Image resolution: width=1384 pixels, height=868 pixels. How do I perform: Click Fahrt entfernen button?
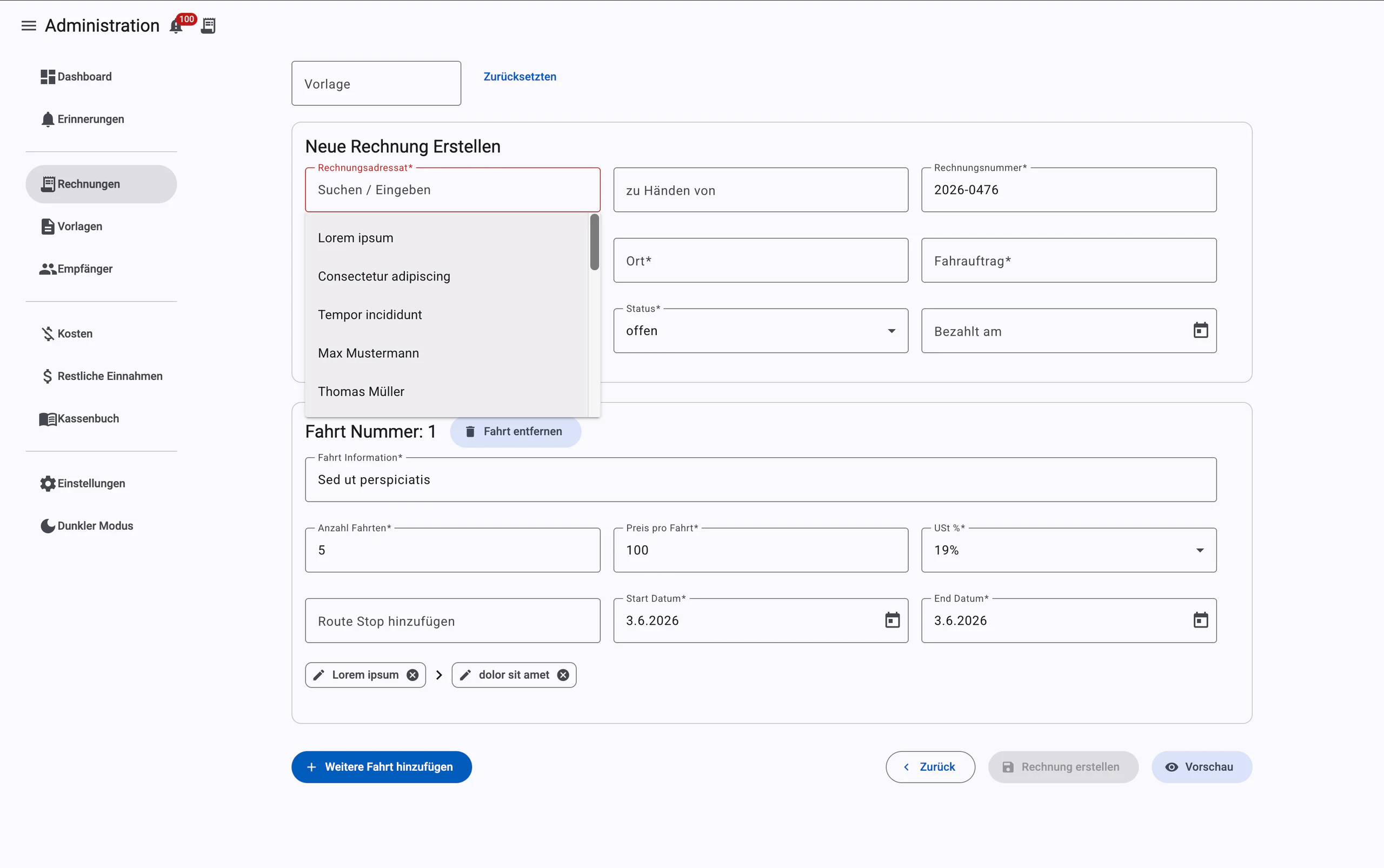click(515, 432)
